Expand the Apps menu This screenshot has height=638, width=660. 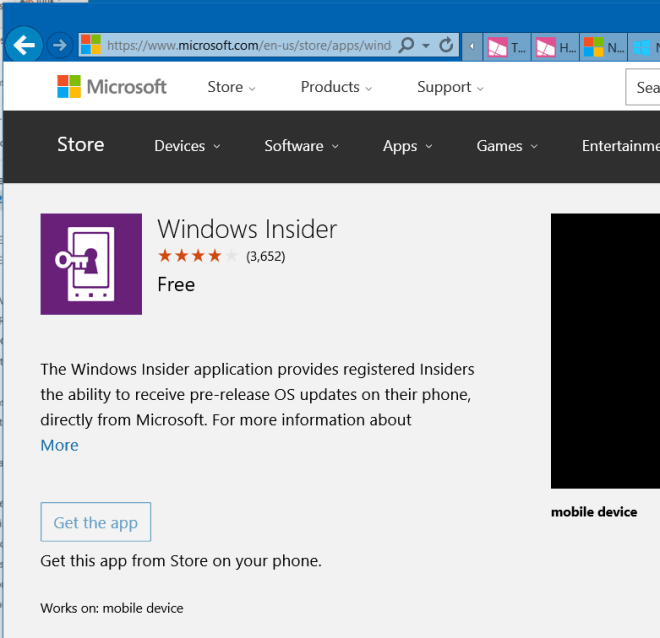point(407,146)
